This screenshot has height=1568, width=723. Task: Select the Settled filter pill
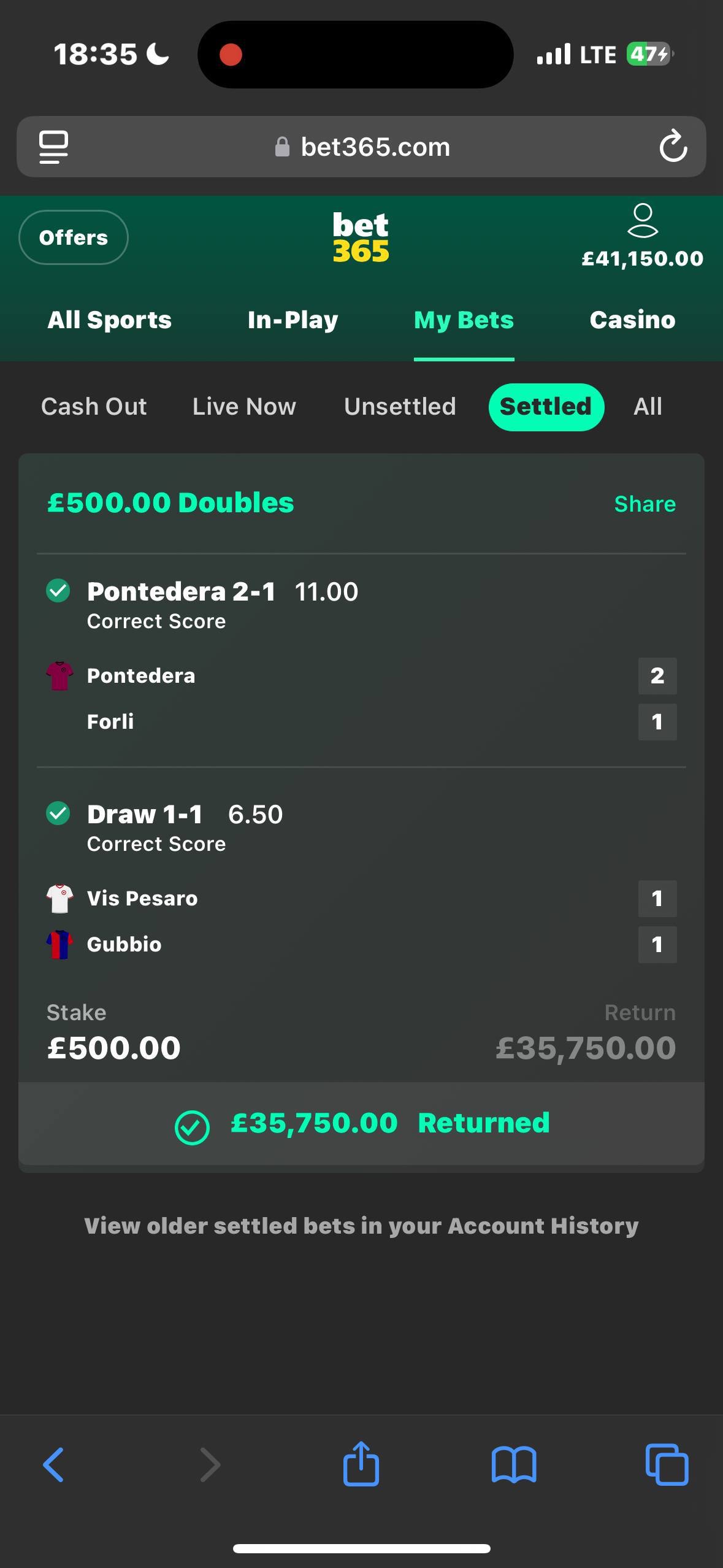[x=546, y=407]
